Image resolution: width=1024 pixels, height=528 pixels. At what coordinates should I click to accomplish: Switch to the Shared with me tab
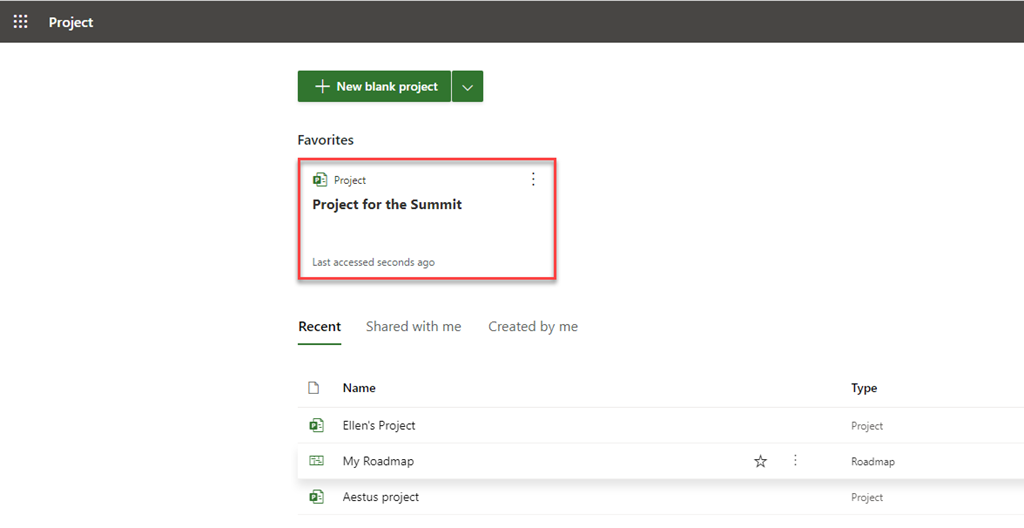pos(413,327)
